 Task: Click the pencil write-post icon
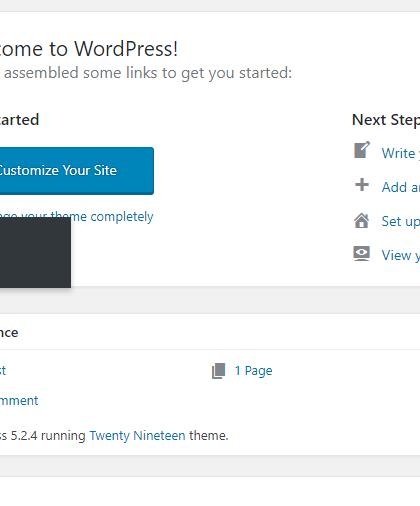coord(362,150)
